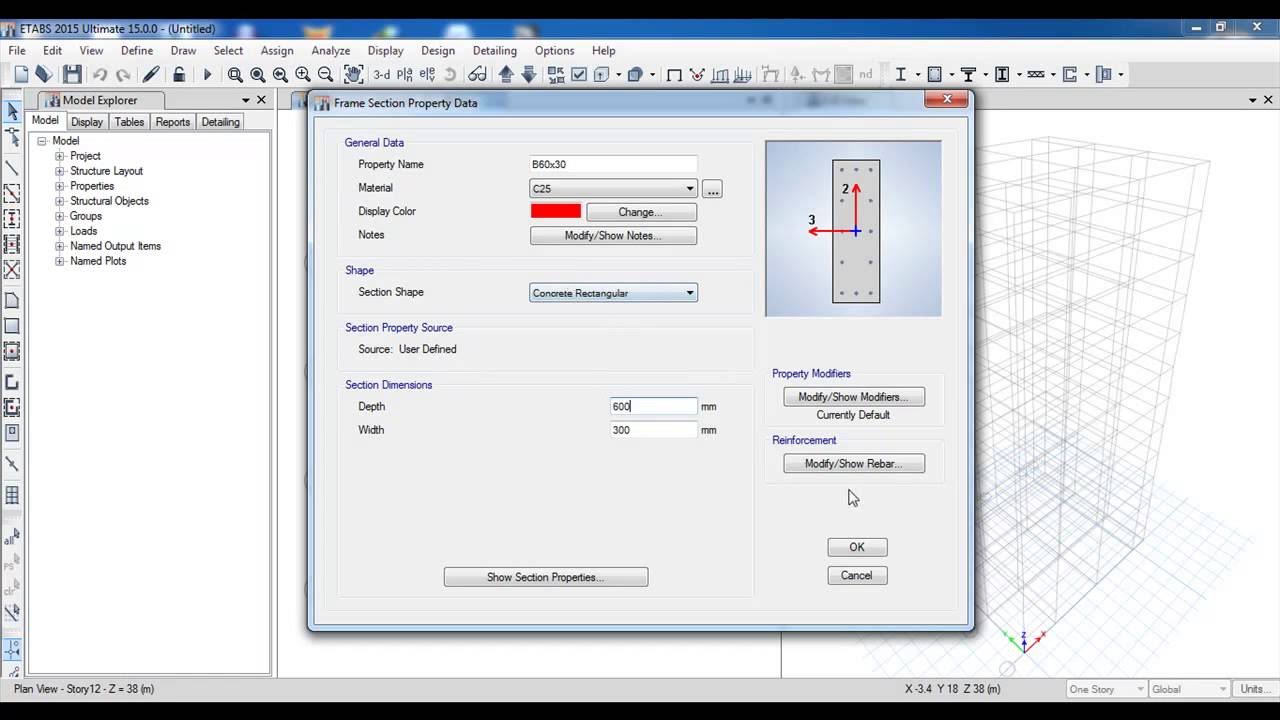Open the File menu
This screenshot has height=720, width=1280.
pos(18,50)
